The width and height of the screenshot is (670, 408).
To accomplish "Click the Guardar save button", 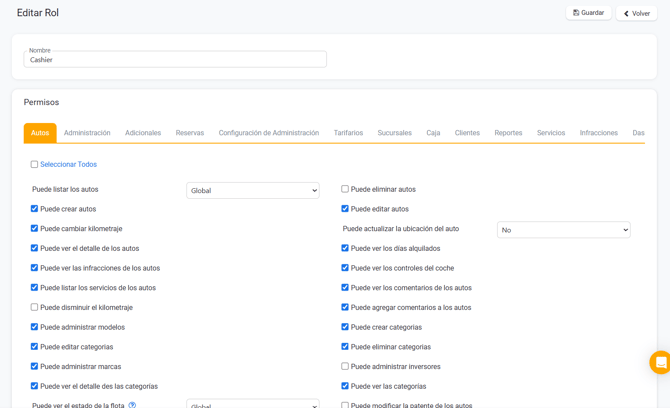I will coord(588,13).
